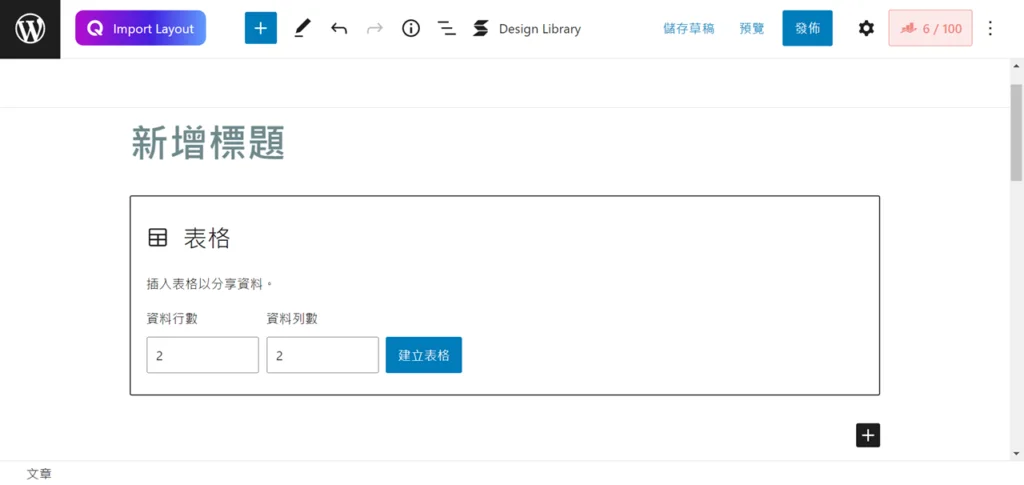Screen dimensions: 1024x485
Task: Redo the last undone change
Action: 375,28
